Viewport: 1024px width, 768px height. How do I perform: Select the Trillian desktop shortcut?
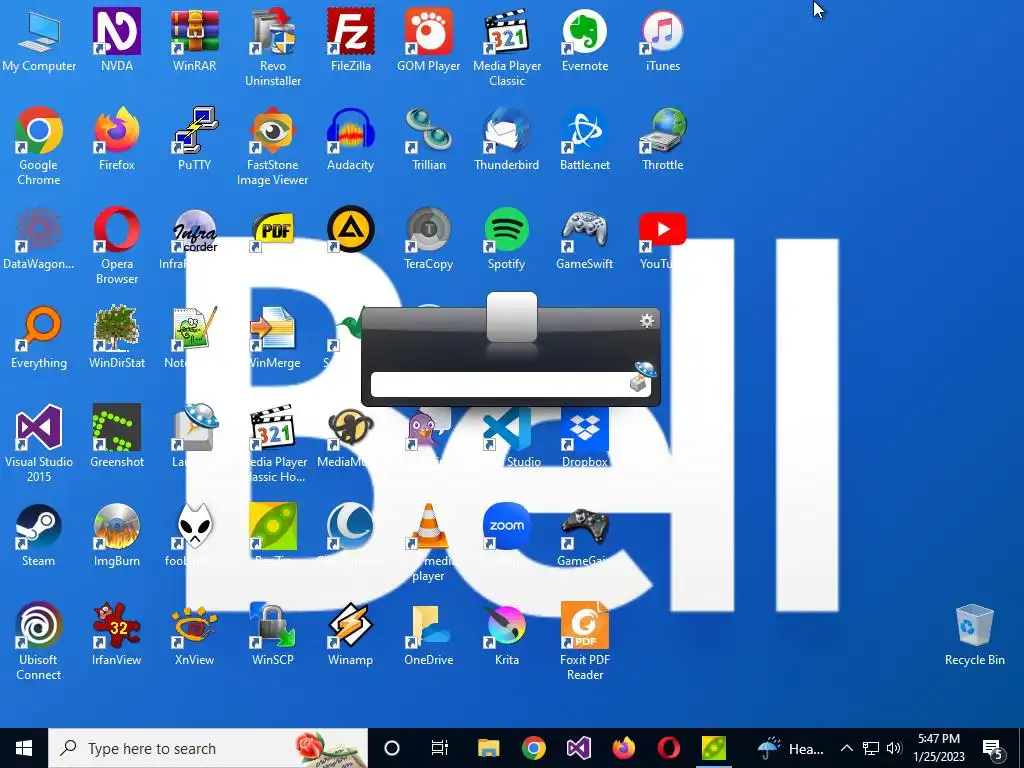click(428, 140)
